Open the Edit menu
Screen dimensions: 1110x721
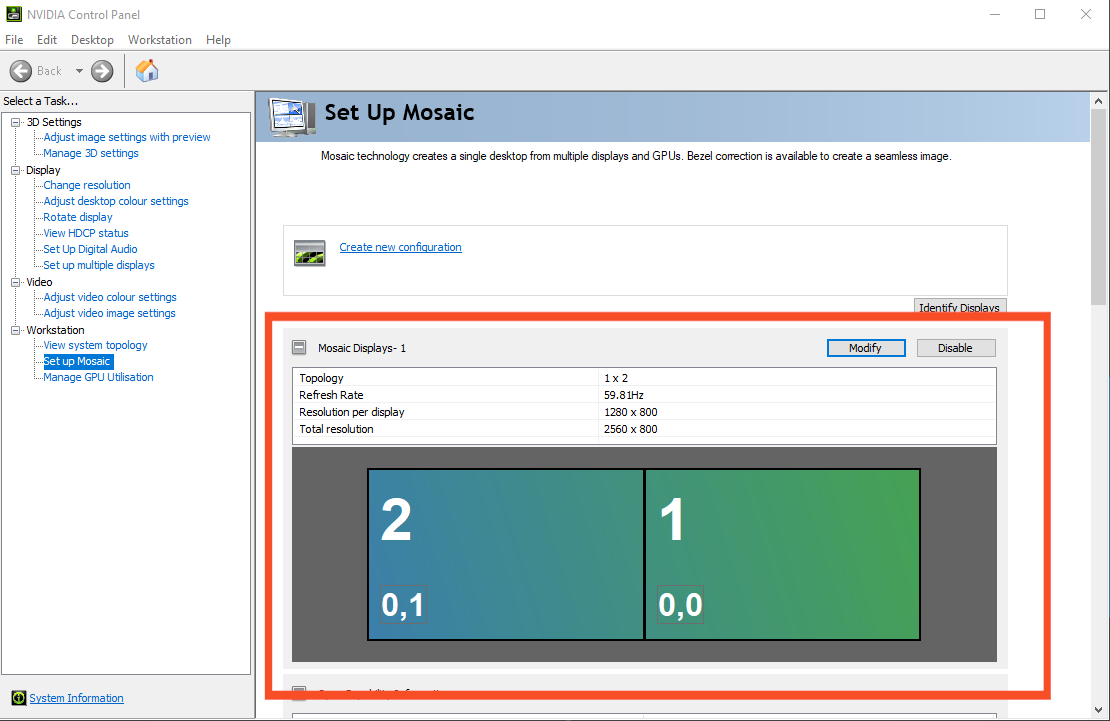[47, 40]
